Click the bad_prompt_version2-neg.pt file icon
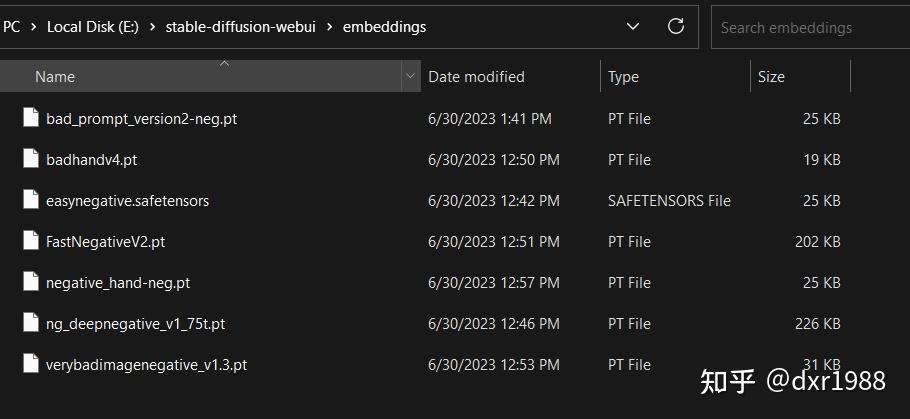The height and width of the screenshot is (419, 910). 30,118
